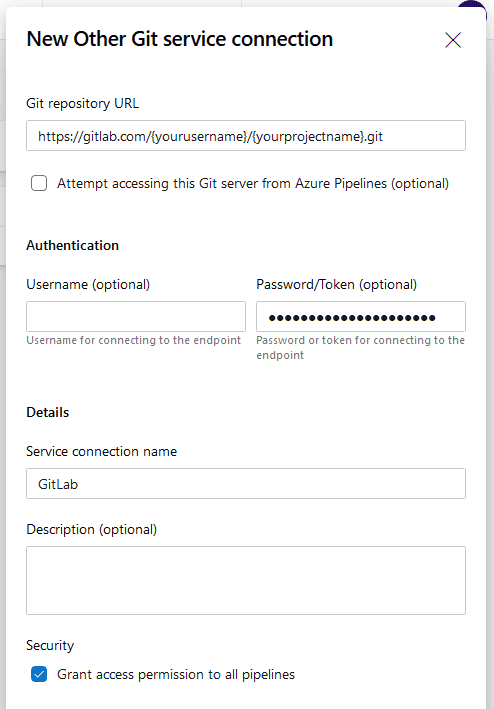Click the Password/Token field with masked dots
This screenshot has width=494, height=709.
[x=361, y=317]
